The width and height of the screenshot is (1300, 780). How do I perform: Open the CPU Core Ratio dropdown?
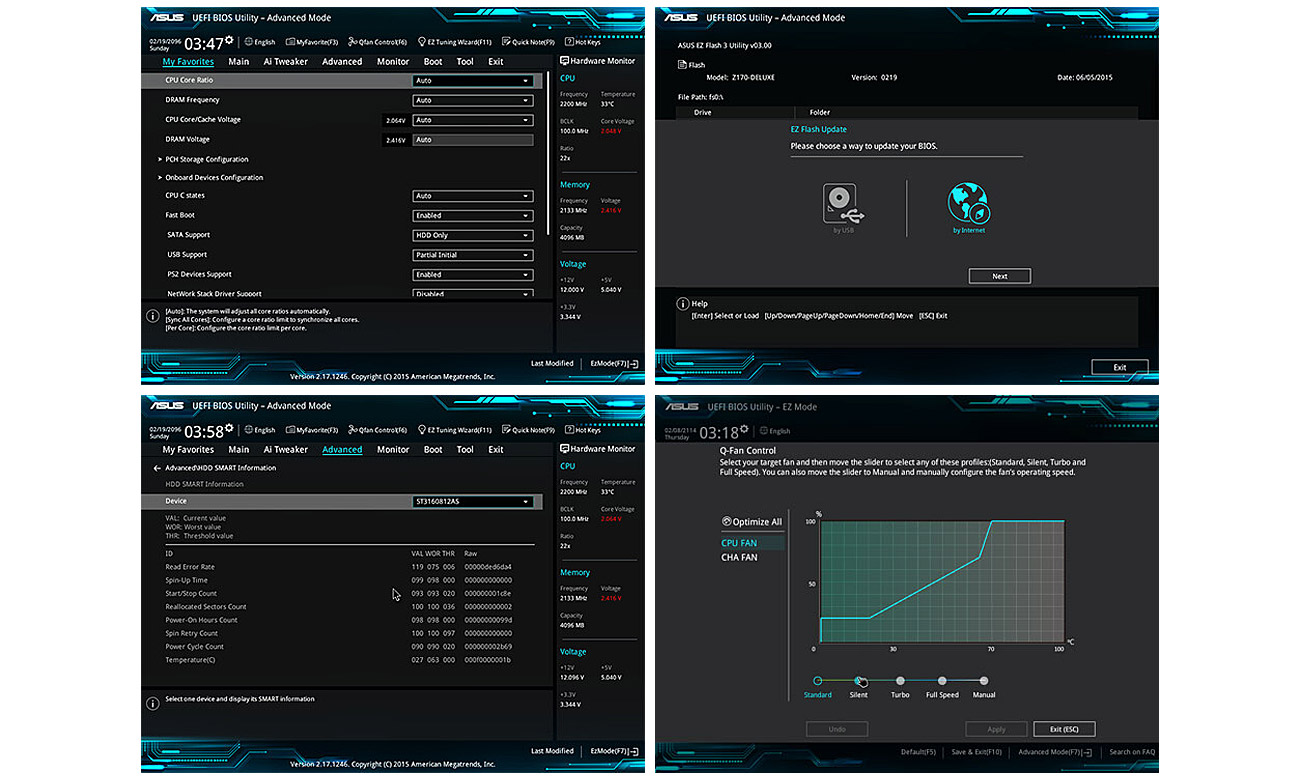473,81
